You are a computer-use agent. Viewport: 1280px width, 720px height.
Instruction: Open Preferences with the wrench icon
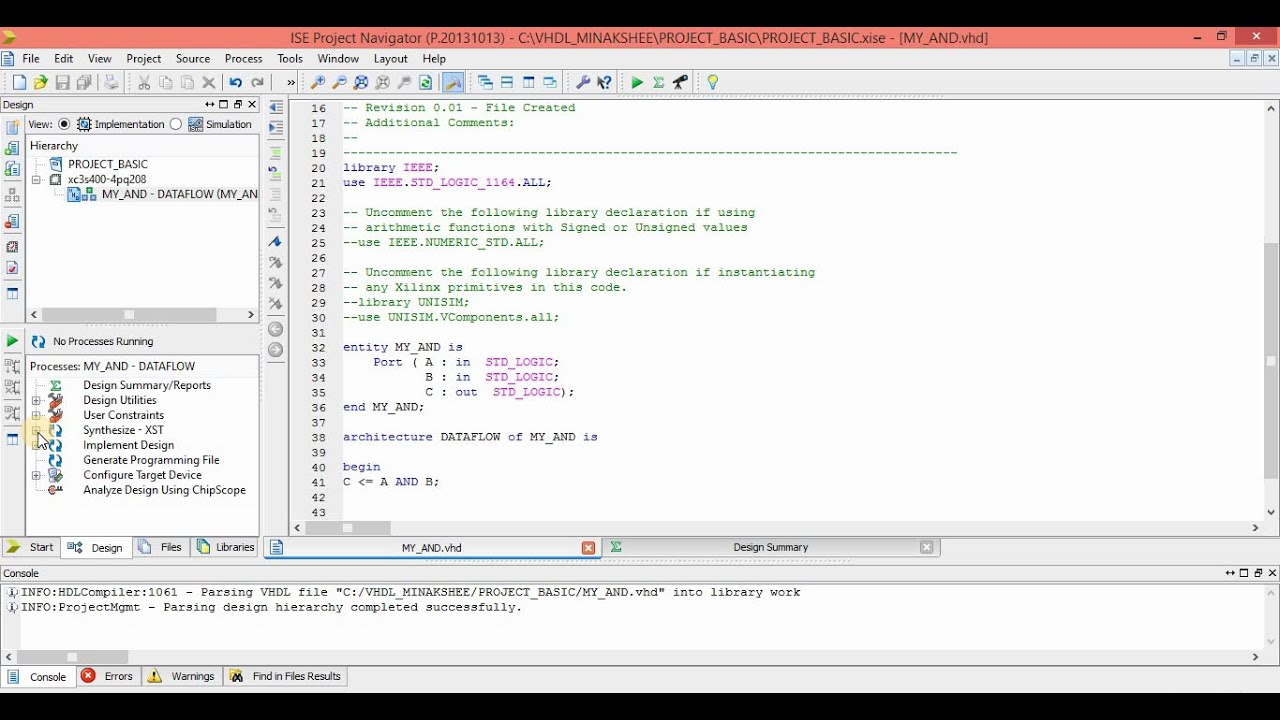pyautogui.click(x=583, y=83)
